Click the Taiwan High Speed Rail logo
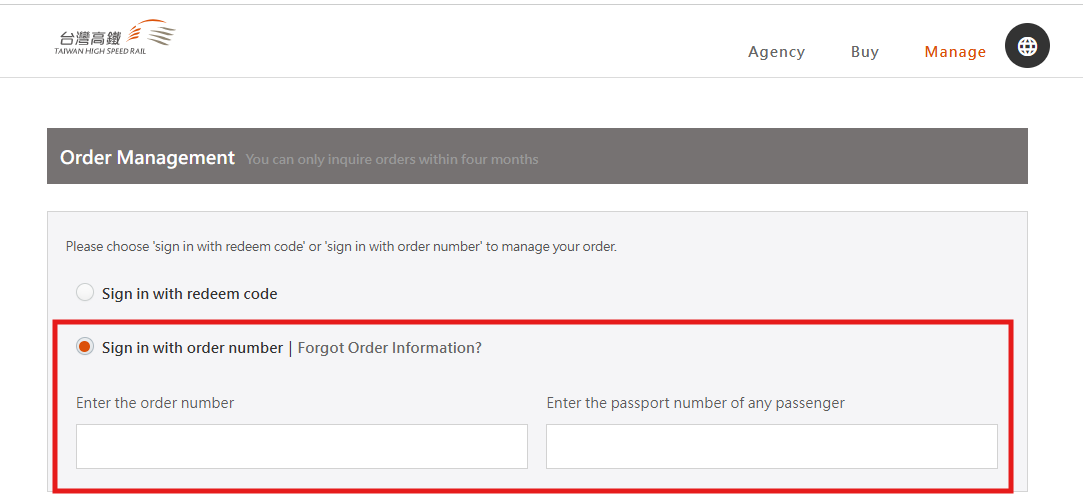 [115, 37]
